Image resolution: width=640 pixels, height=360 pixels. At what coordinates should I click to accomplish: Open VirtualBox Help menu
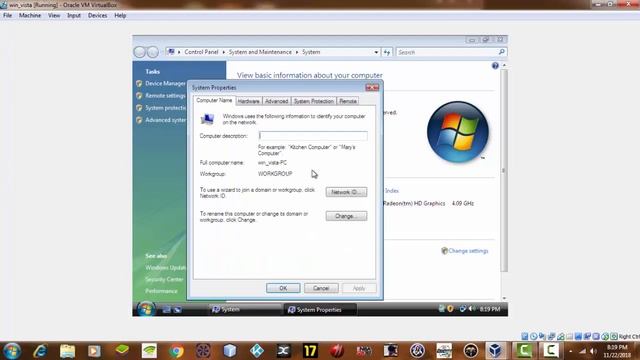click(x=120, y=16)
